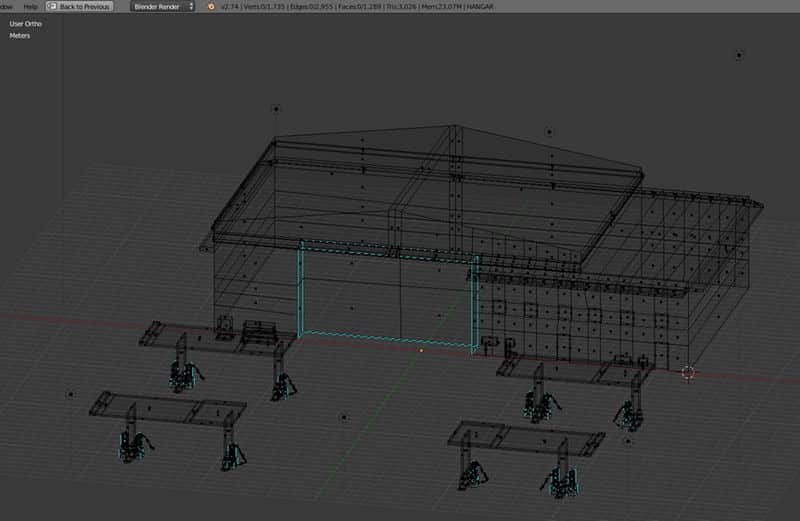The width and height of the screenshot is (800, 521).
Task: Click the Blender logo icon in header
Action: [211, 6]
